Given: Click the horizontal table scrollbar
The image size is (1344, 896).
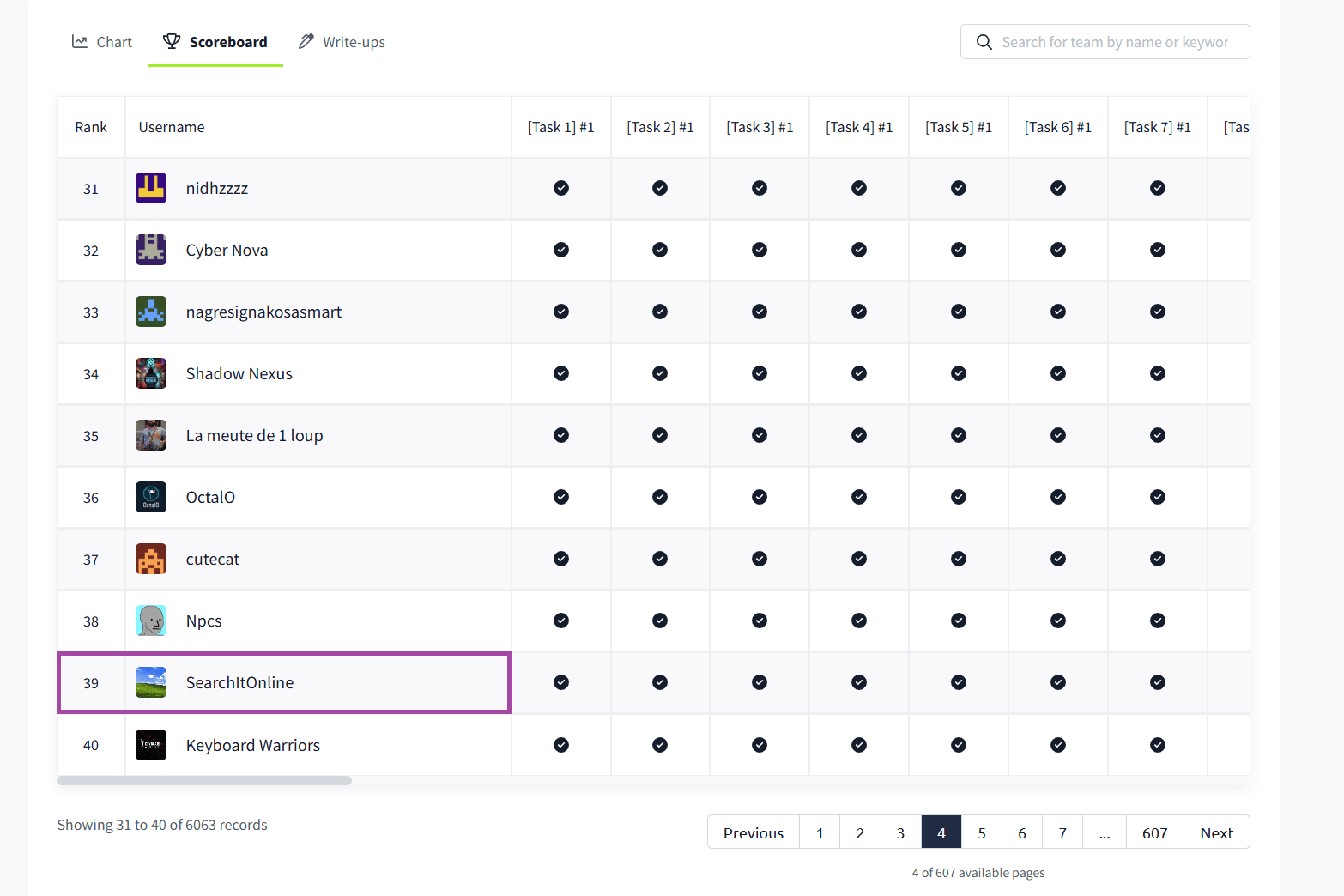Looking at the screenshot, I should pyautogui.click(x=204, y=781).
